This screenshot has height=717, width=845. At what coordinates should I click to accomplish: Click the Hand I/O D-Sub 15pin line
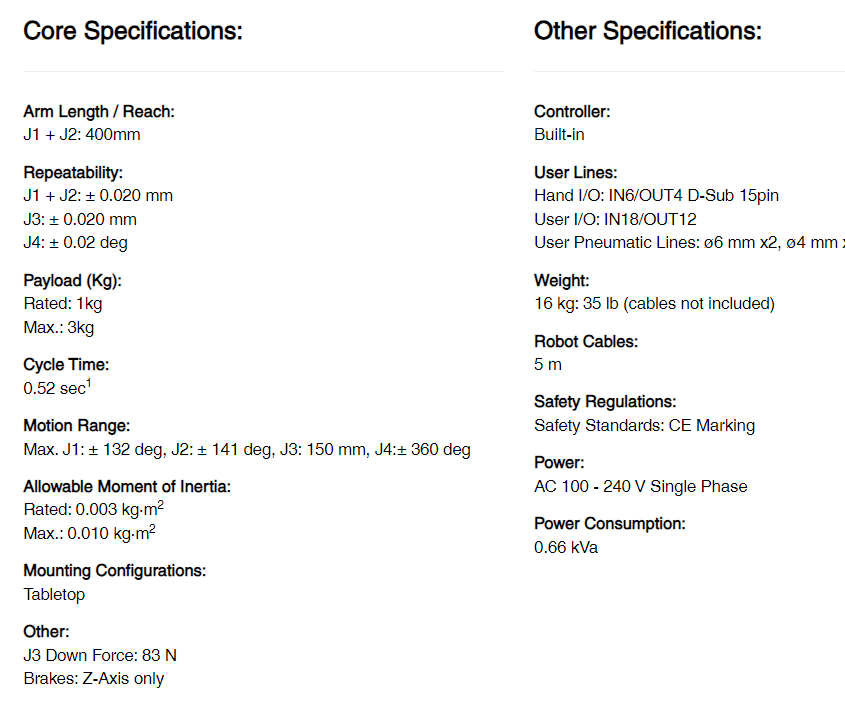point(656,196)
